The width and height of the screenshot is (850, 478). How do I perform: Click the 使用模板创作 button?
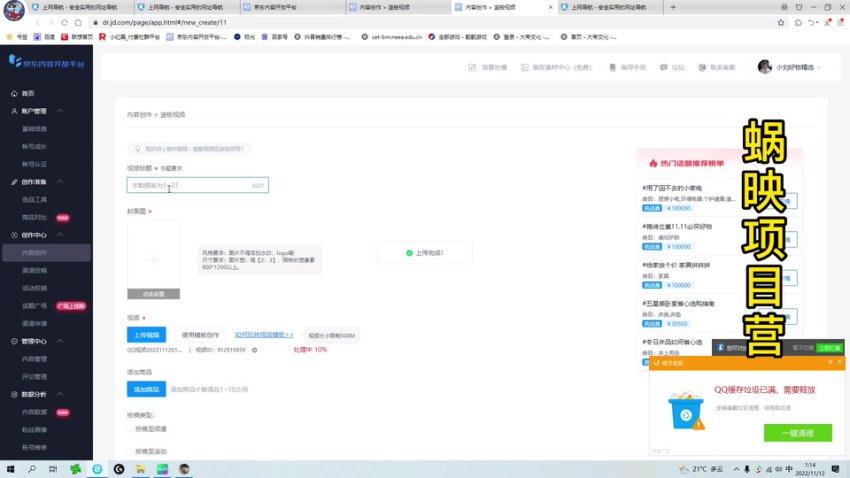point(200,335)
